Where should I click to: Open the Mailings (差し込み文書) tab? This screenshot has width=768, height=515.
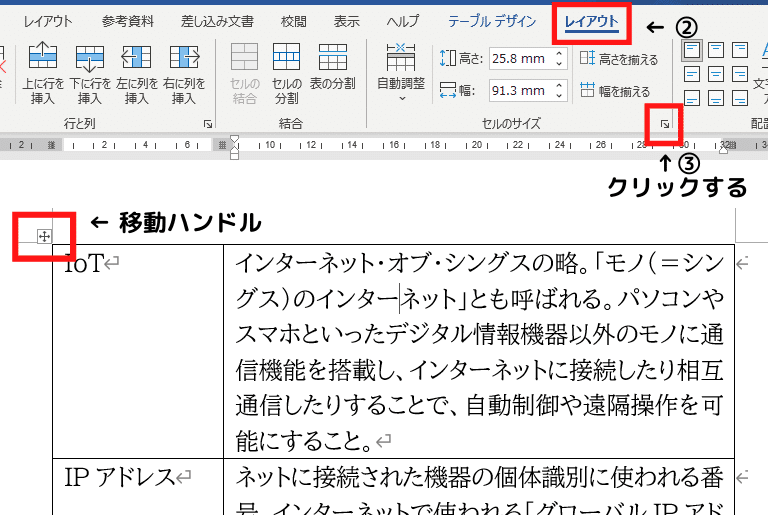coord(217,22)
